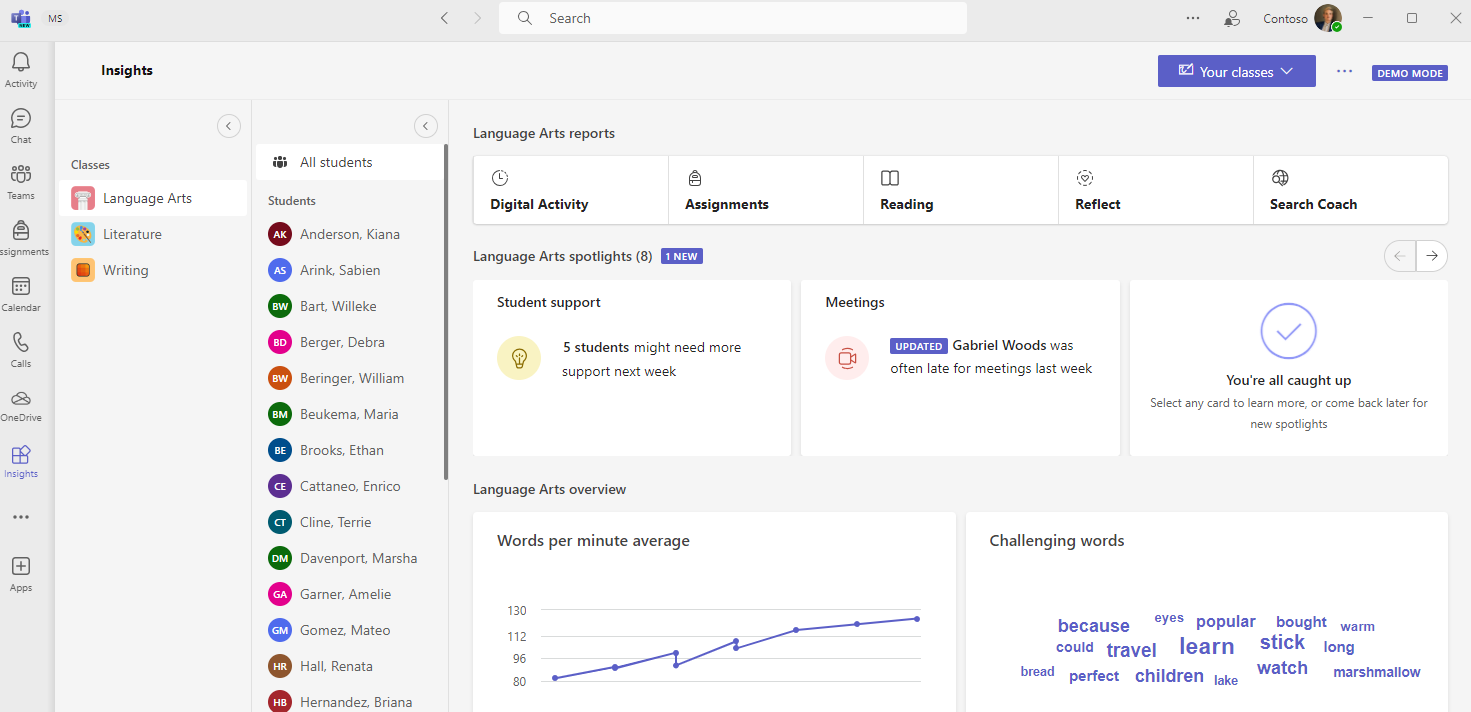This screenshot has height=712, width=1471.
Task: Open OneDrive from the app rail
Action: coord(21,399)
